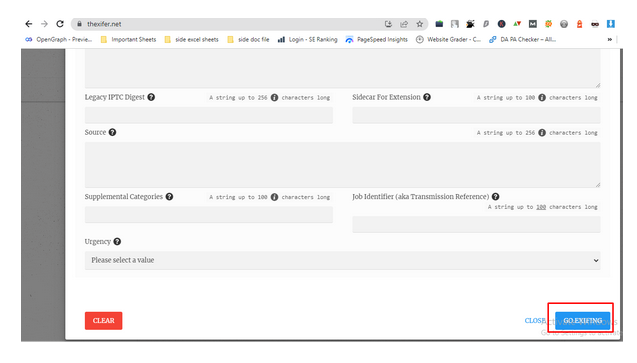Open the Urgency select dropdown

click(x=342, y=260)
